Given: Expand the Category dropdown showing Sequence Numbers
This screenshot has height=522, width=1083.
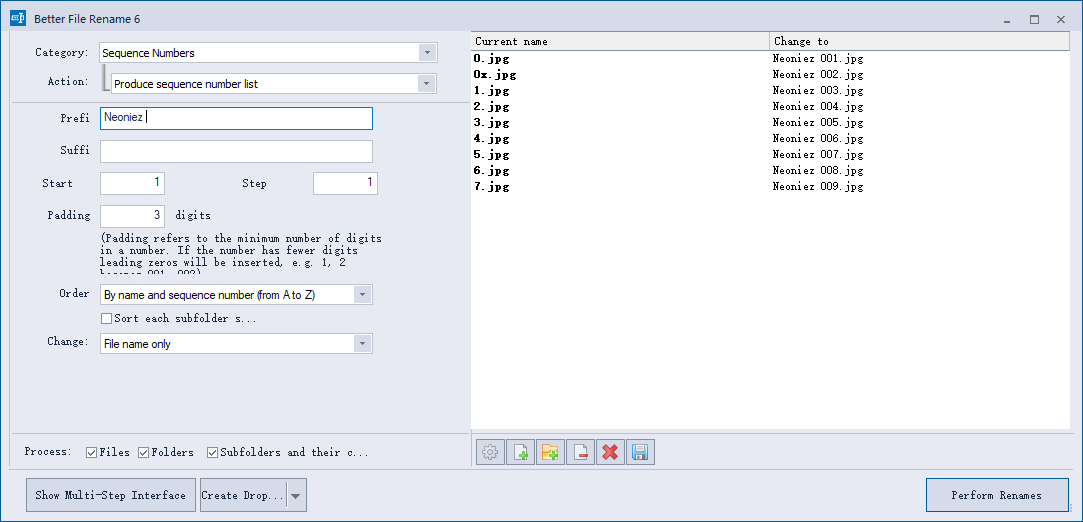Looking at the screenshot, I should pos(428,52).
